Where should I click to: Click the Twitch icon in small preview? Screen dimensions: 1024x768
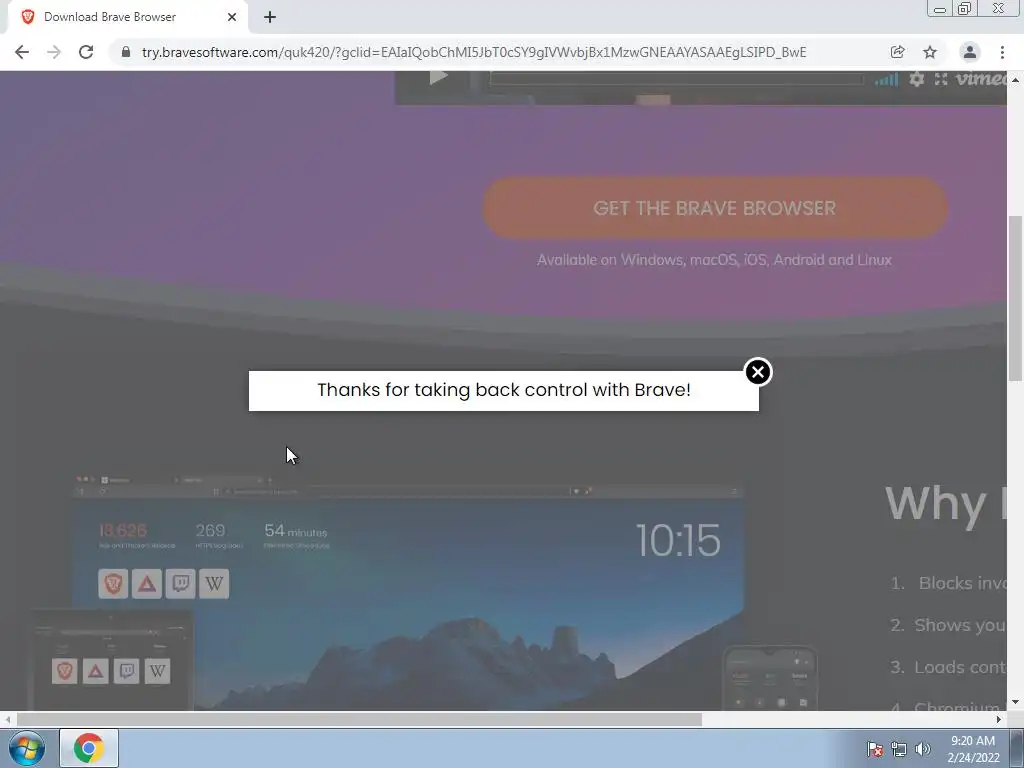coord(127,671)
